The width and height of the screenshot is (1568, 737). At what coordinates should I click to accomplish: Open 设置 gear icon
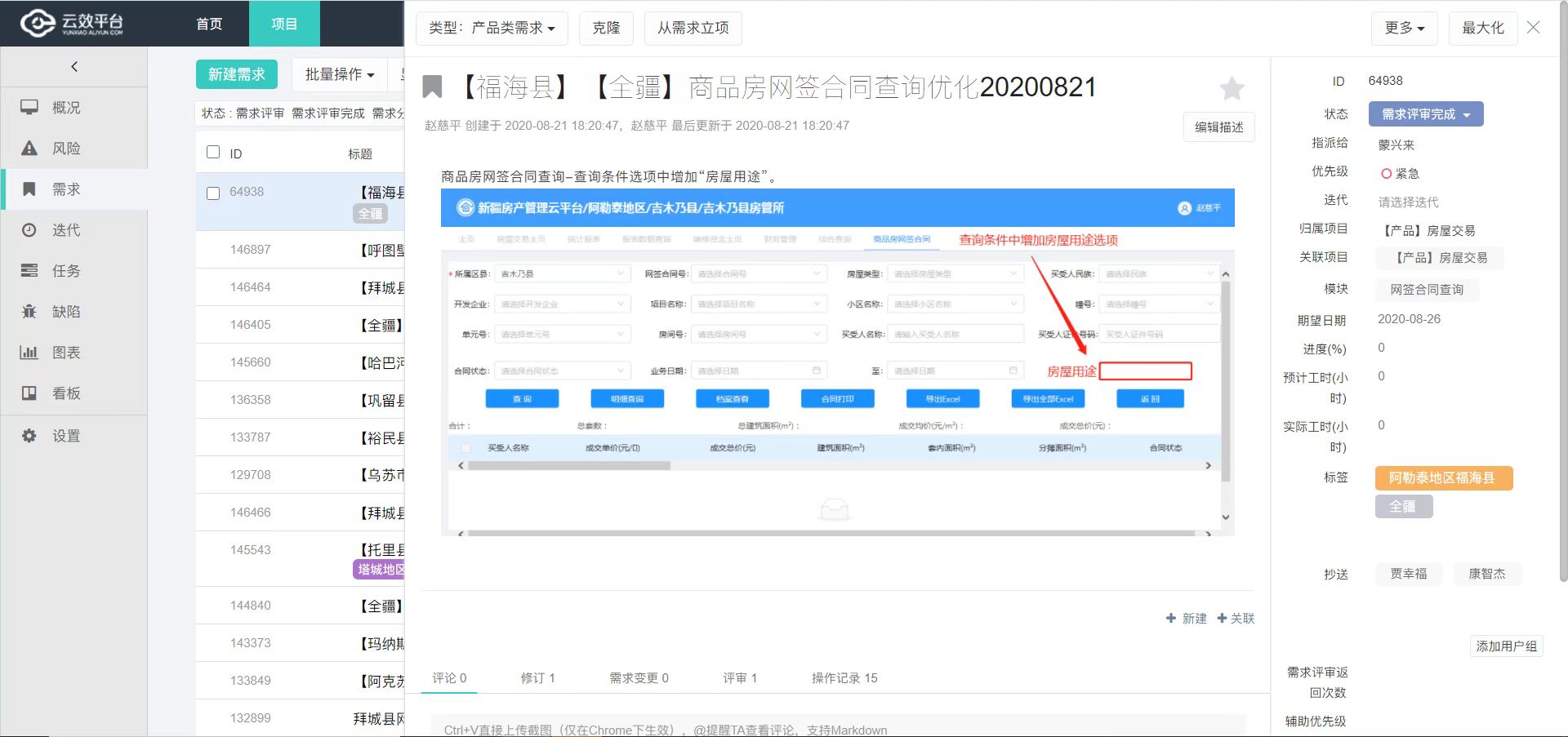click(x=29, y=436)
